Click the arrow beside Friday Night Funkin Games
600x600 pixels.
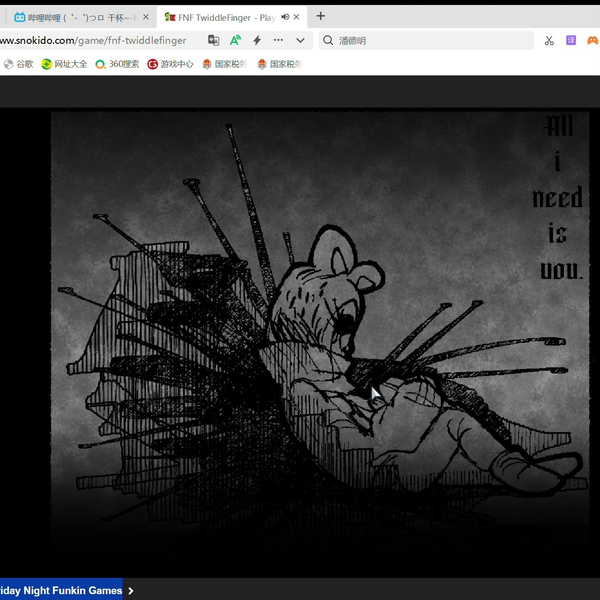click(131, 591)
